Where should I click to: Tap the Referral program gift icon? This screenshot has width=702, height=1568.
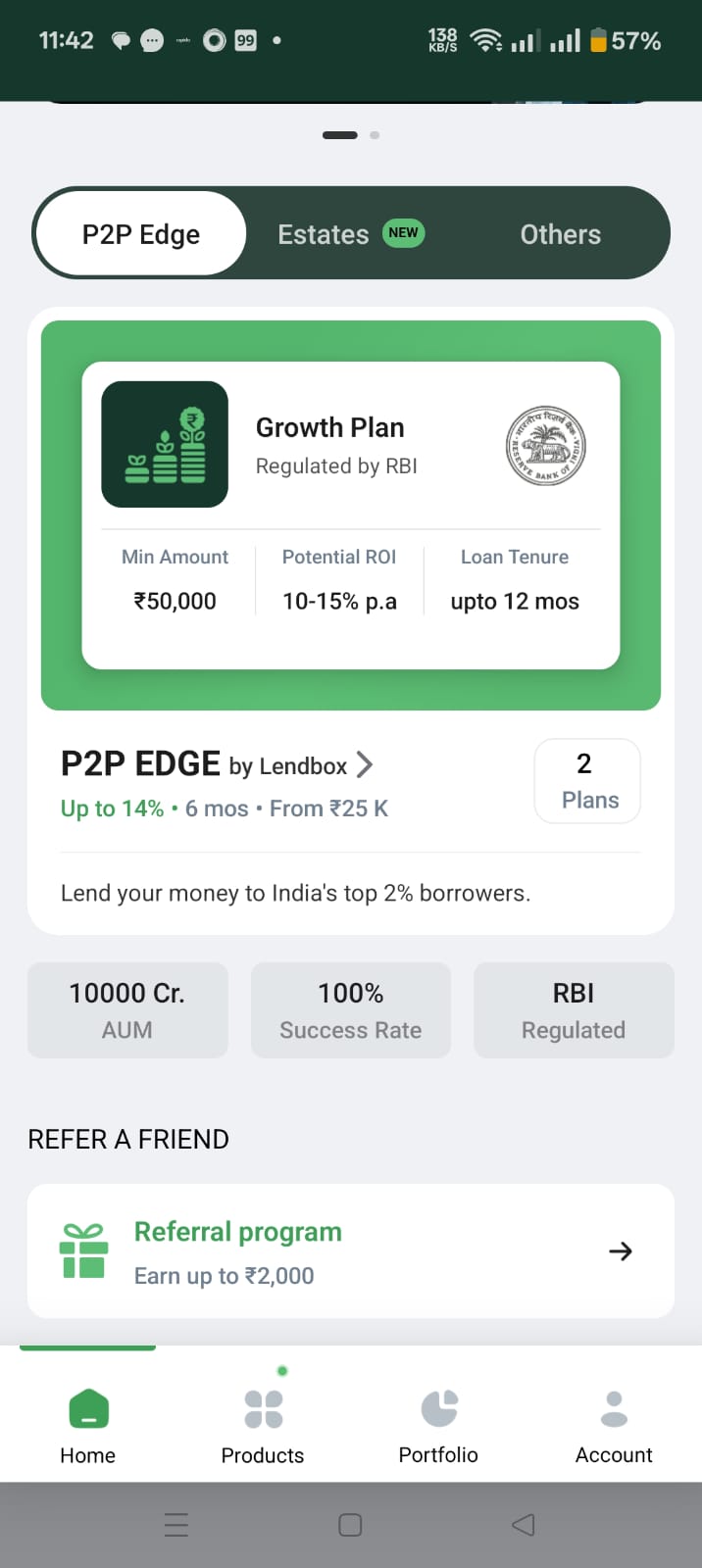(83, 1250)
